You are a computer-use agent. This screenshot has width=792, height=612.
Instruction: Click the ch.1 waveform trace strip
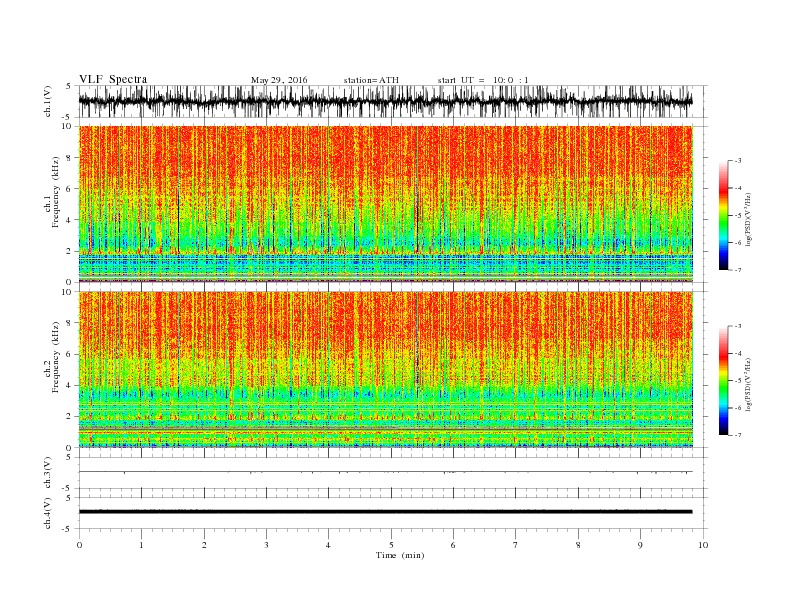click(x=385, y=101)
